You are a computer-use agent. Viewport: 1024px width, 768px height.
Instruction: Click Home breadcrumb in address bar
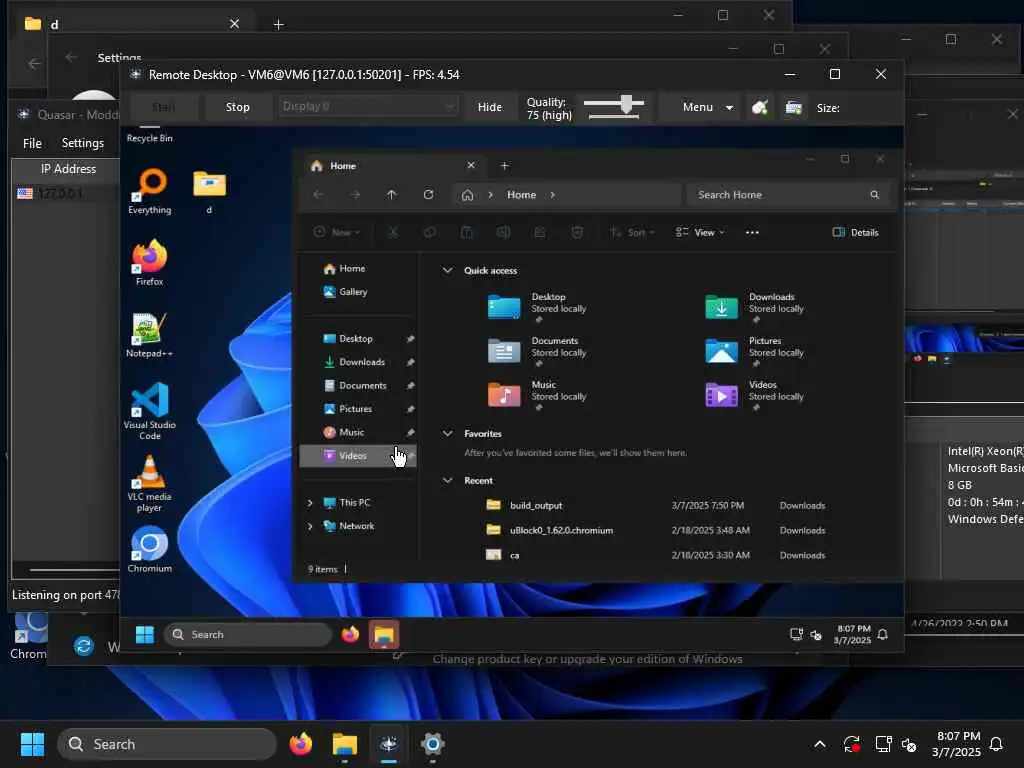click(x=521, y=195)
